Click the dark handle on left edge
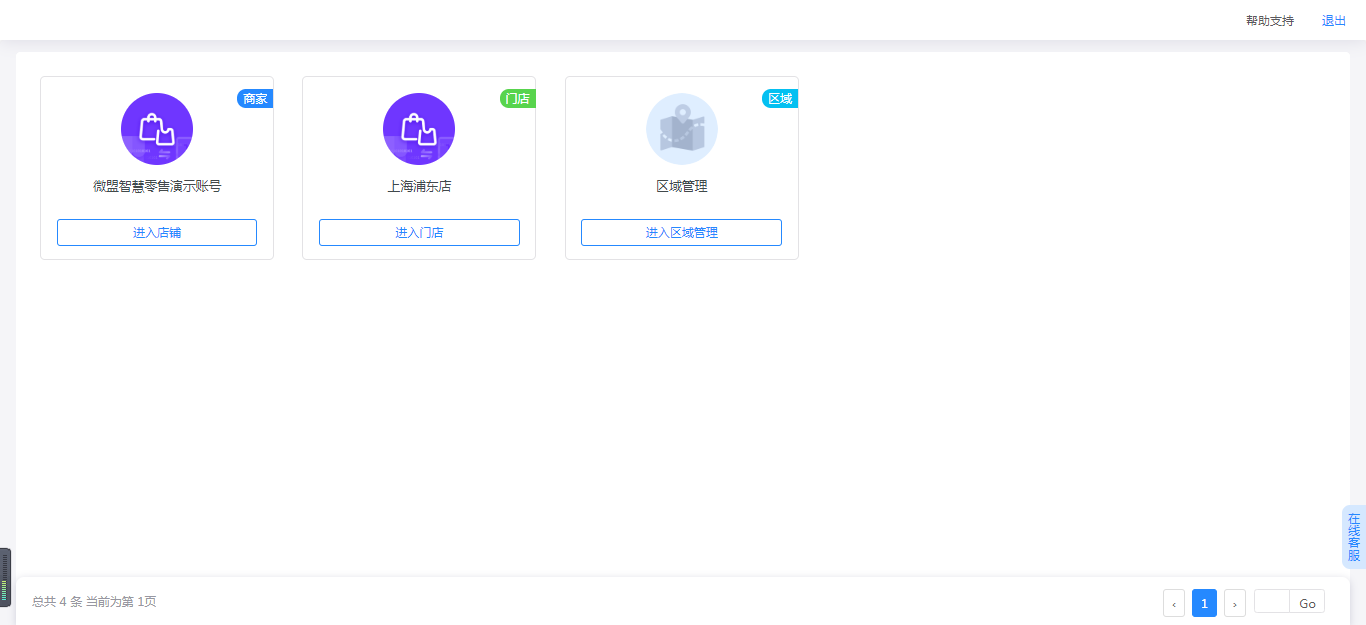 coord(5,577)
